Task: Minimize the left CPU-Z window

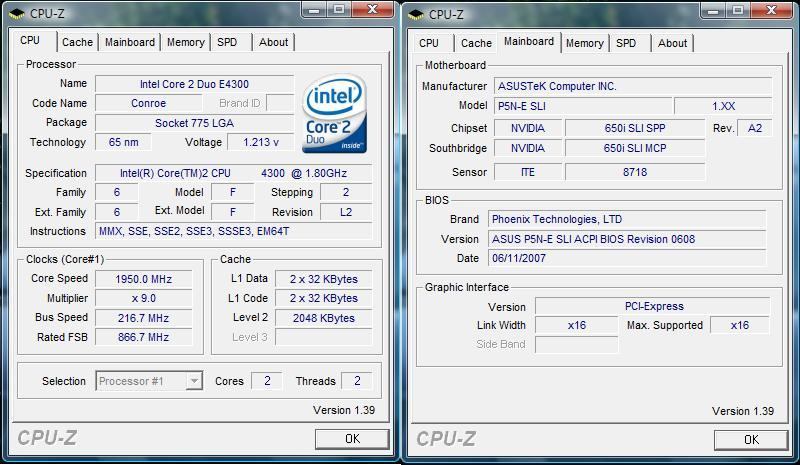Action: [x=314, y=10]
